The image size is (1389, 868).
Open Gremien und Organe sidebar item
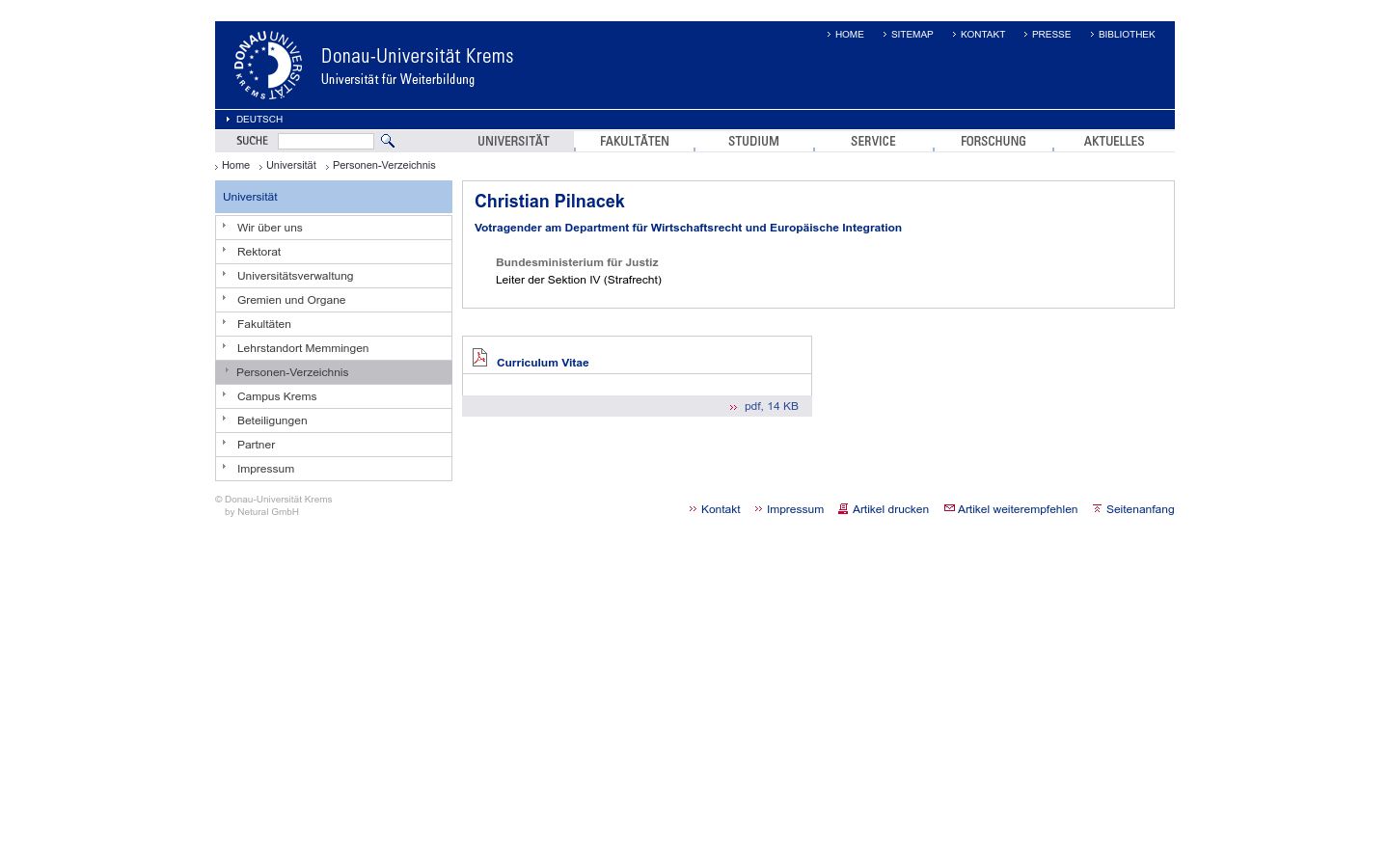tap(334, 300)
